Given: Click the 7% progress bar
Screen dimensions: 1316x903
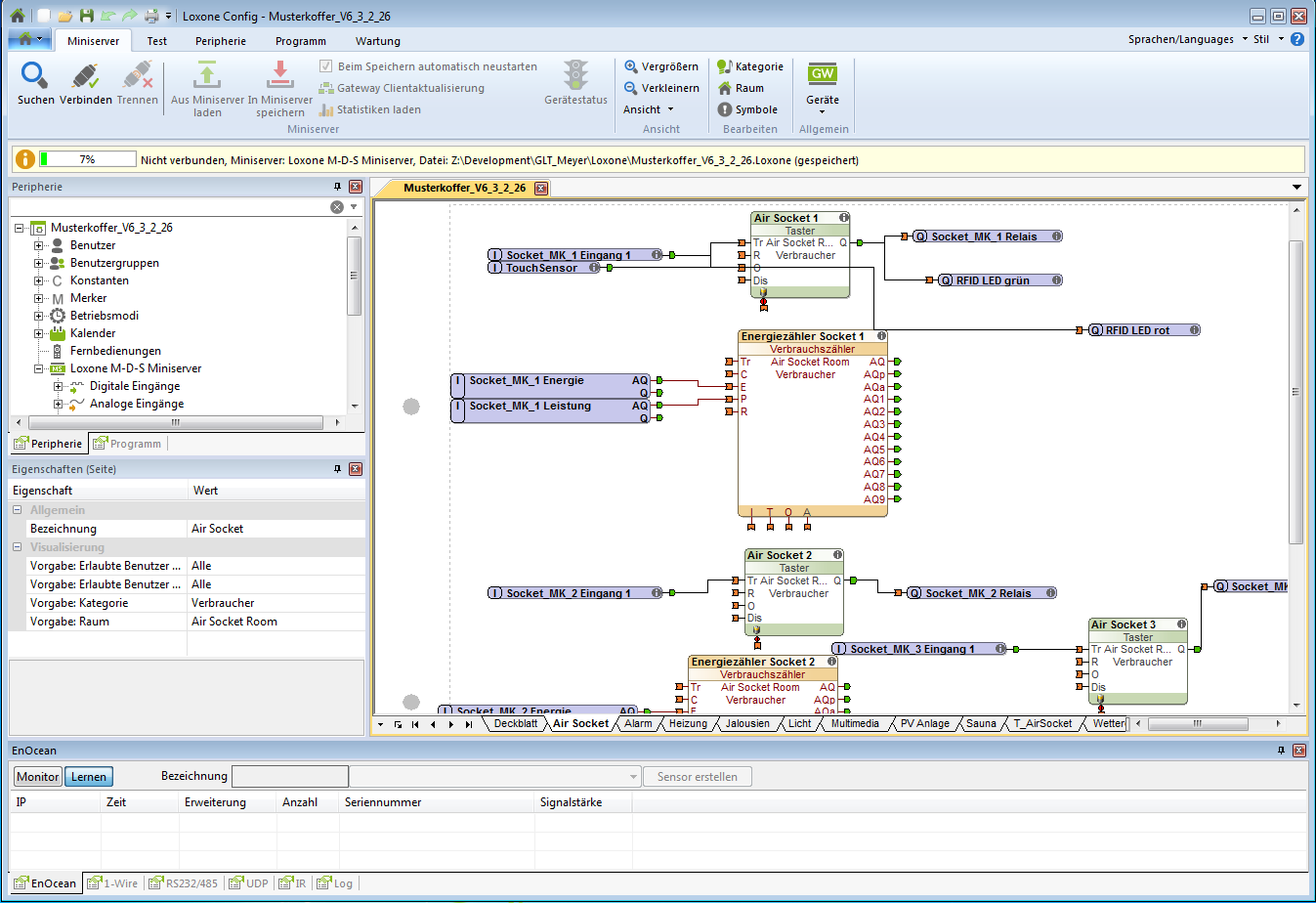Looking at the screenshot, I should tap(87, 159).
